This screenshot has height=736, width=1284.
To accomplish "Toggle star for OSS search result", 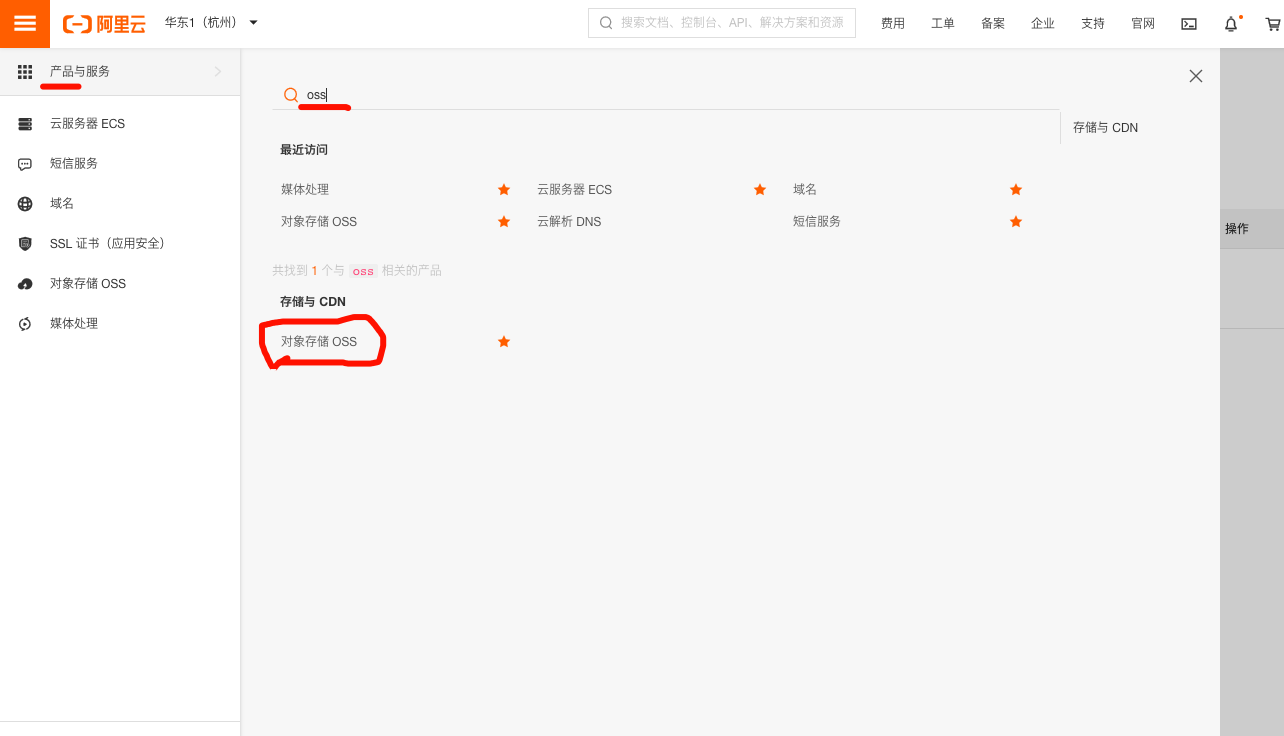I will 504,342.
